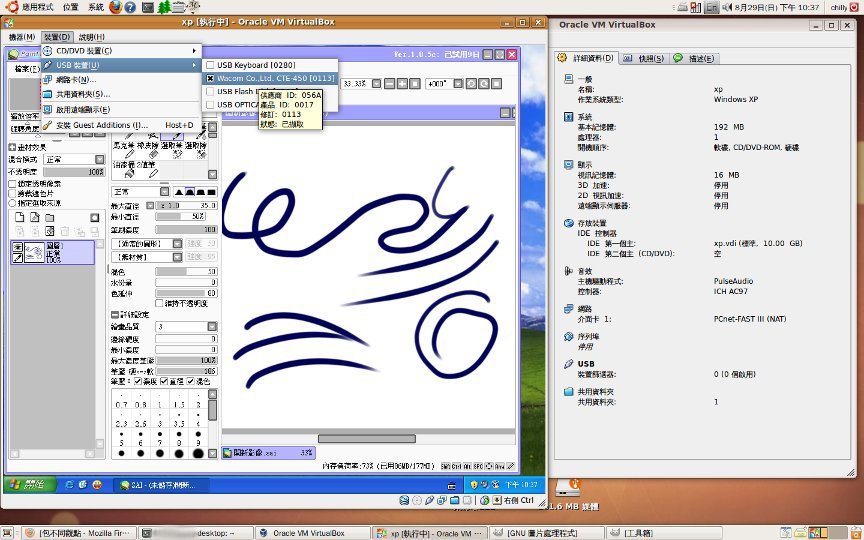864x540 pixels.
Task: Toggle the USB Flash device checkbox
Action: click(210, 91)
